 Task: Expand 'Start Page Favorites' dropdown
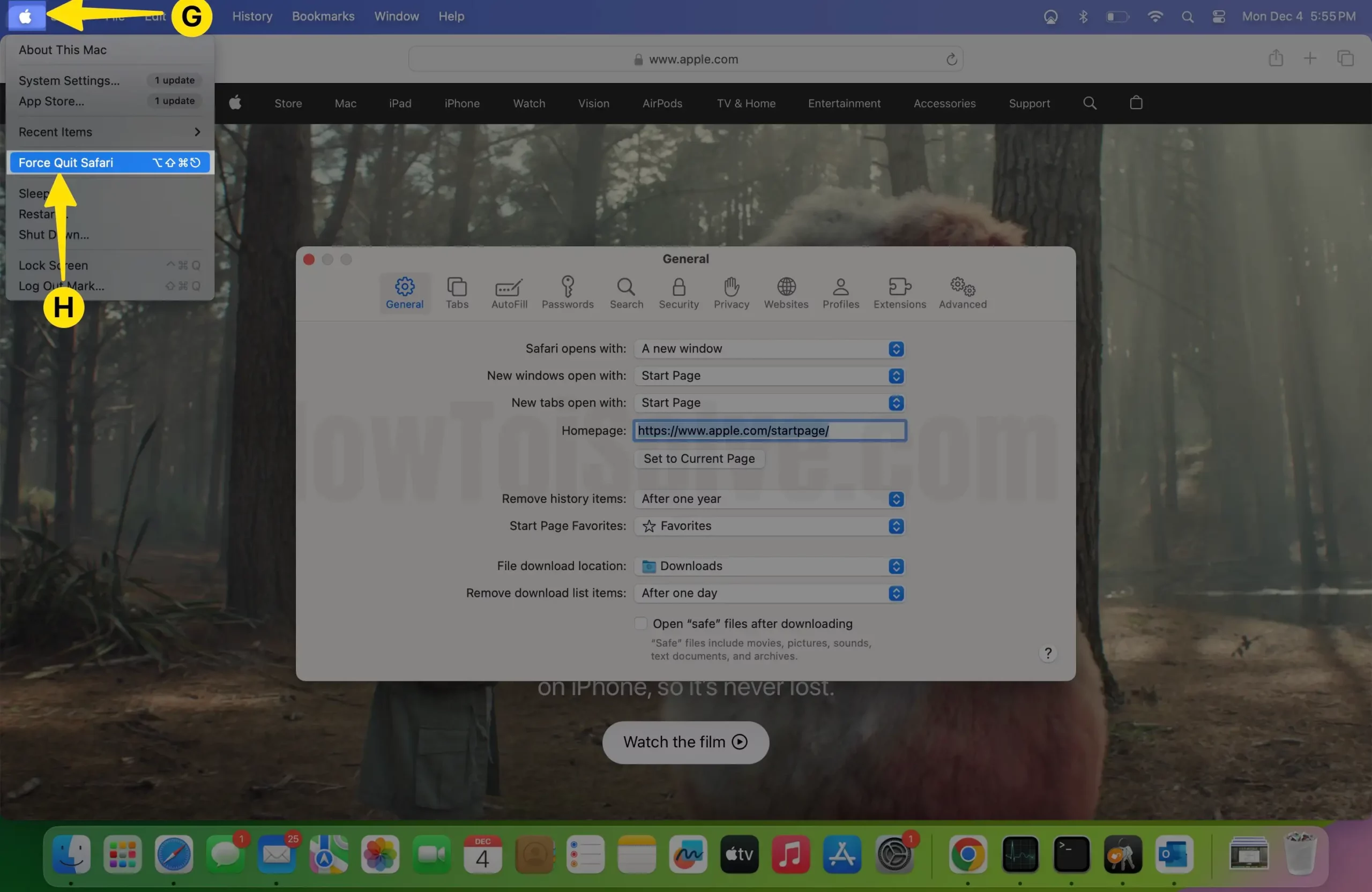769,526
